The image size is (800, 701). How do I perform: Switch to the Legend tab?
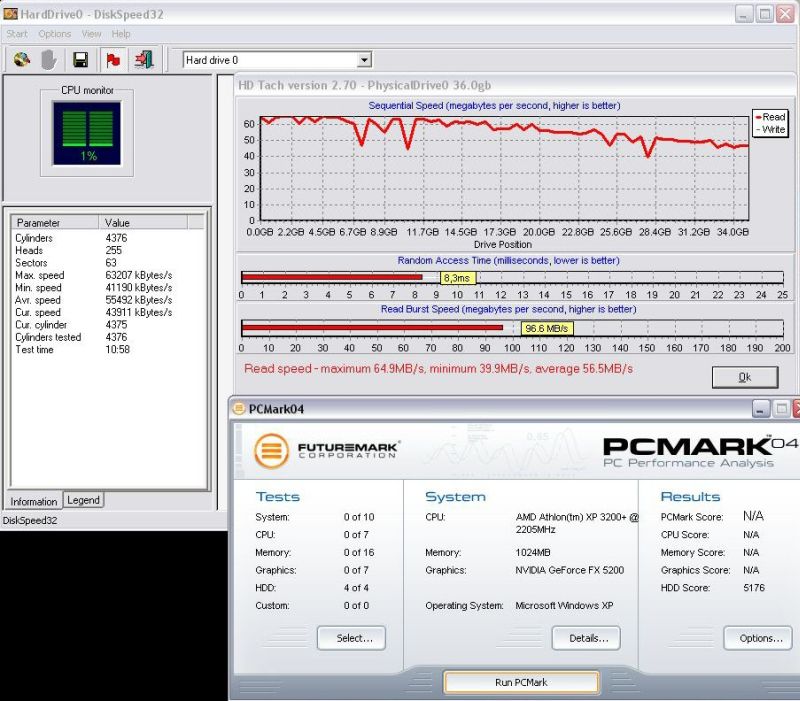84,500
